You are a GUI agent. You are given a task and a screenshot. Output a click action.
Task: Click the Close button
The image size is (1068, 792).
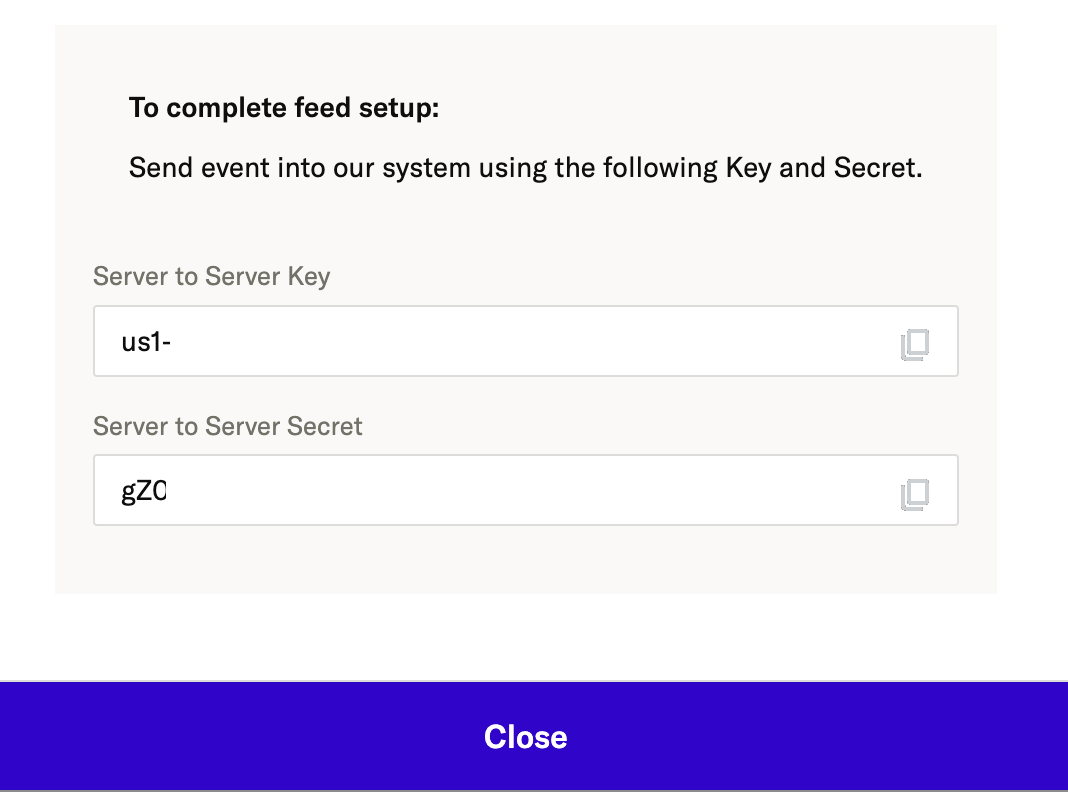534,736
